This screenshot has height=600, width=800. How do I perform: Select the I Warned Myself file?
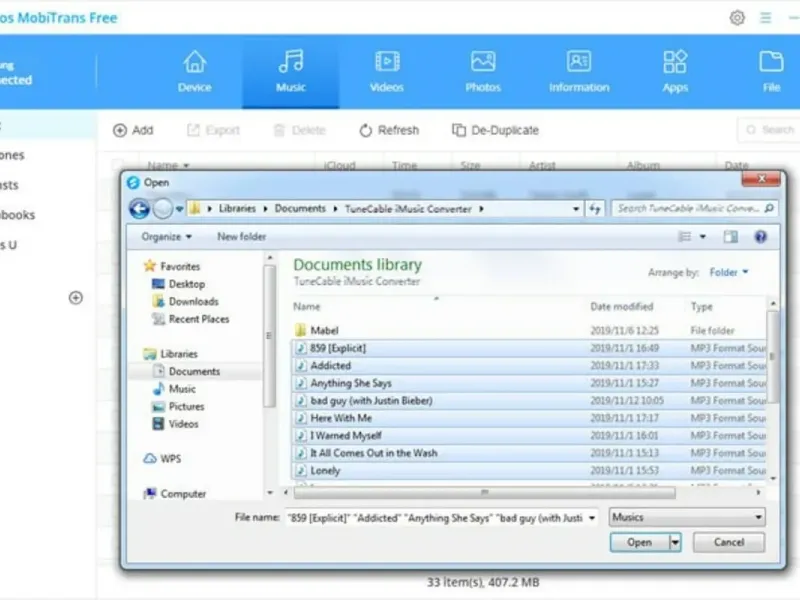point(529,436)
